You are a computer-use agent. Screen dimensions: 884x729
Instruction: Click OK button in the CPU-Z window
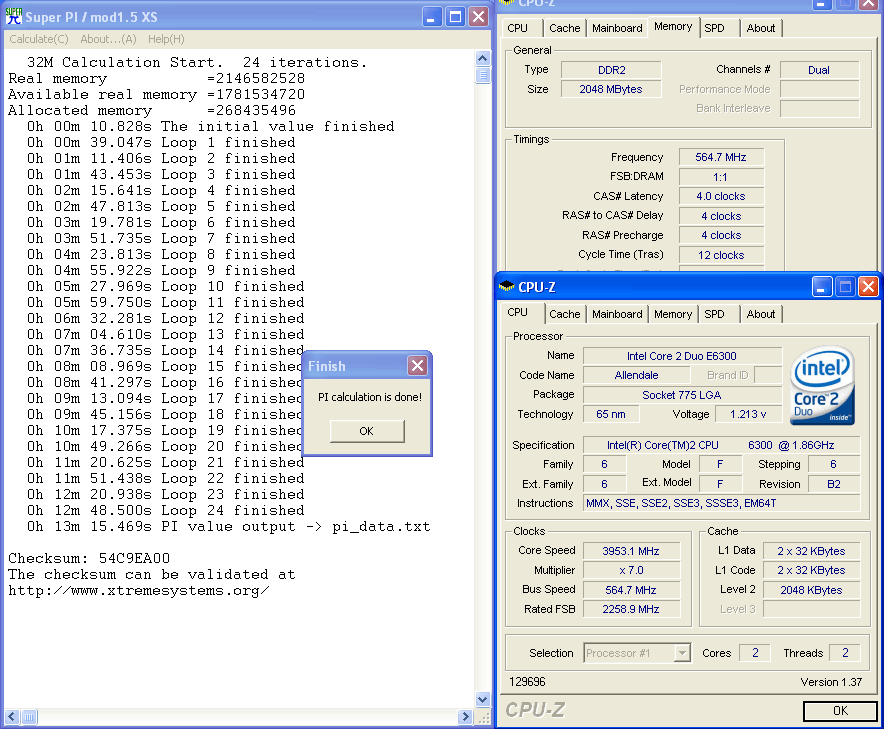840,710
